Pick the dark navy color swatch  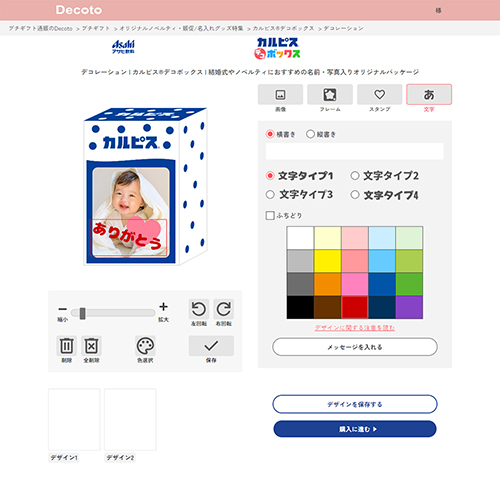(x=382, y=307)
